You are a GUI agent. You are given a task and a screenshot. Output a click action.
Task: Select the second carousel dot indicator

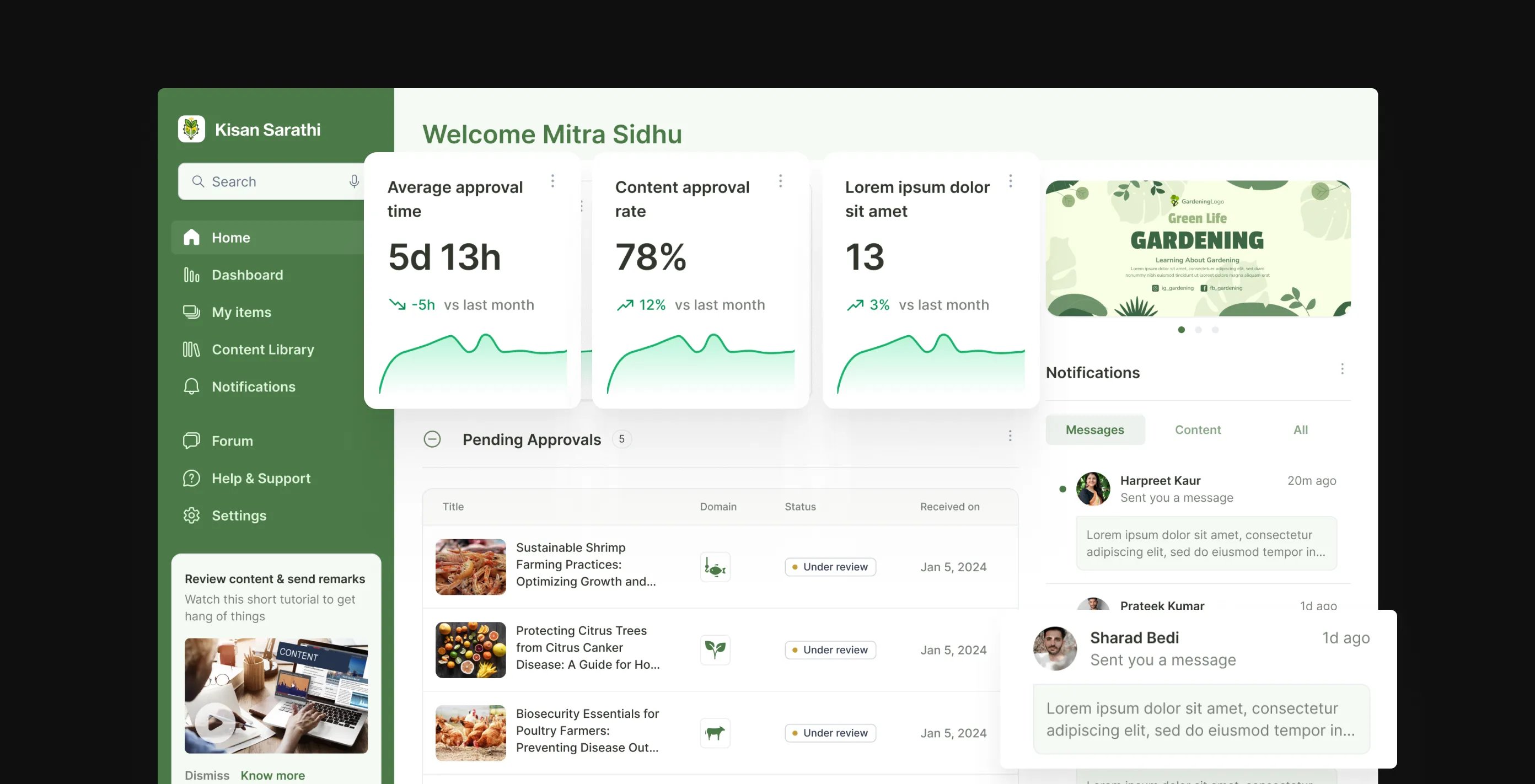coord(1198,330)
